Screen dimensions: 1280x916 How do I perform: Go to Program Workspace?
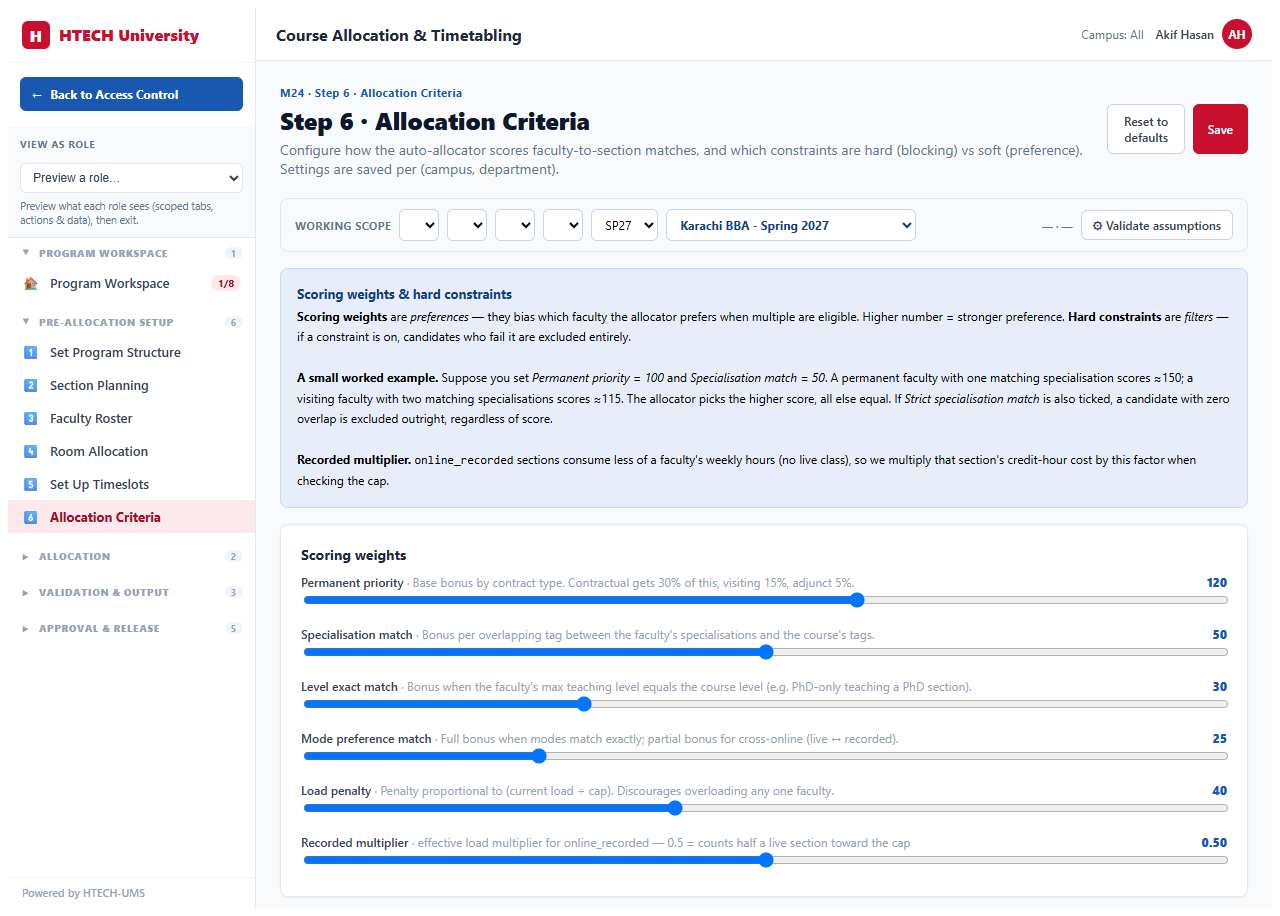131,283
